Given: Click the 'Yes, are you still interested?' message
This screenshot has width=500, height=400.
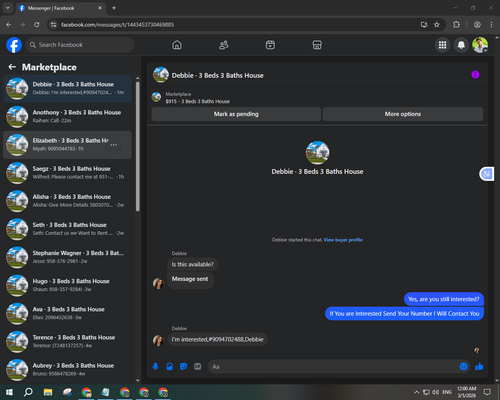Looking at the screenshot, I should point(444,299).
